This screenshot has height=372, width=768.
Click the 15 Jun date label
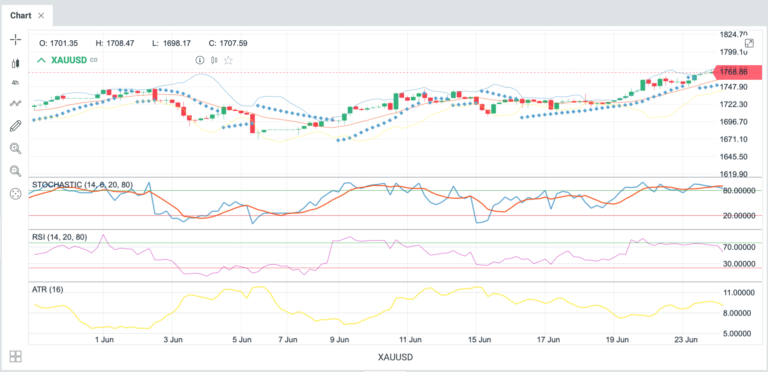(x=480, y=340)
